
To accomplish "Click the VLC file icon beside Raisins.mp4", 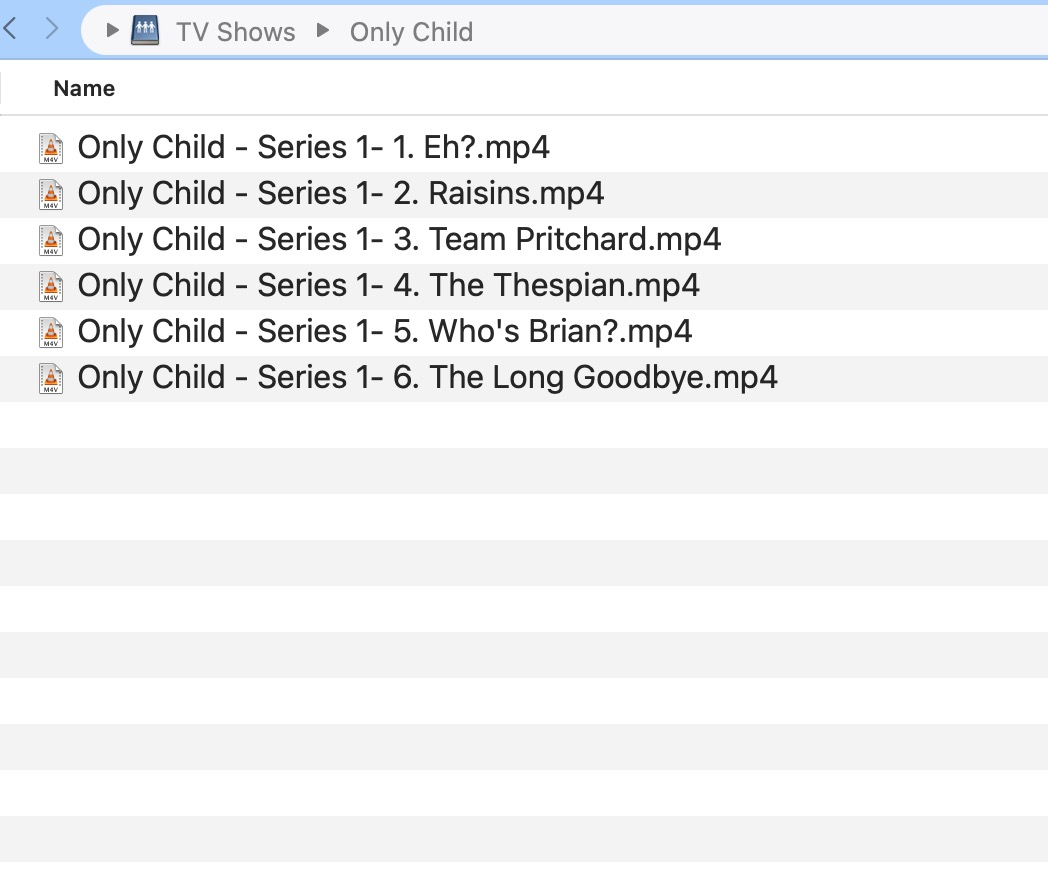I will tap(51, 194).
